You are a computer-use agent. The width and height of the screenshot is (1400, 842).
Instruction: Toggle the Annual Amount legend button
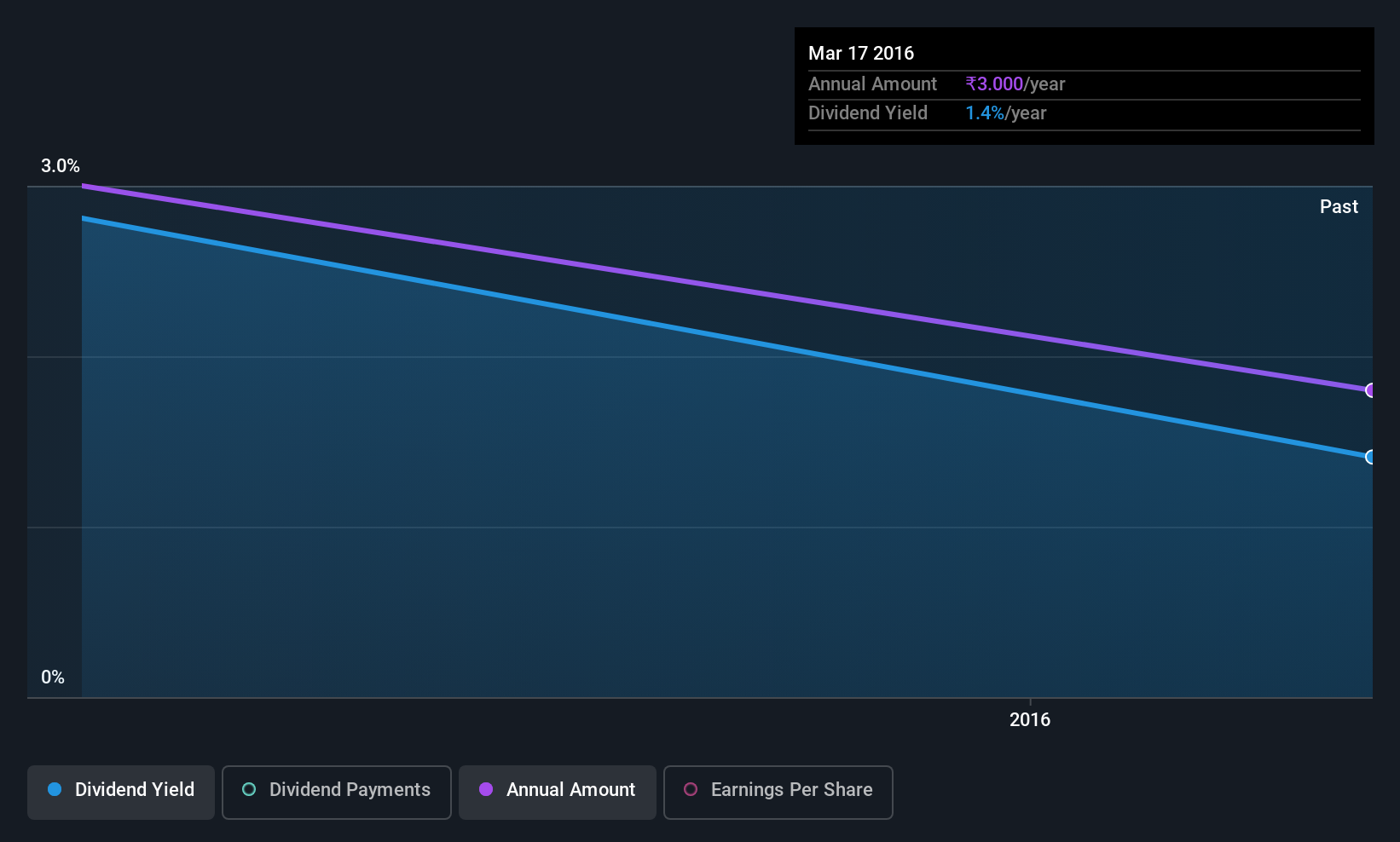[x=558, y=793]
